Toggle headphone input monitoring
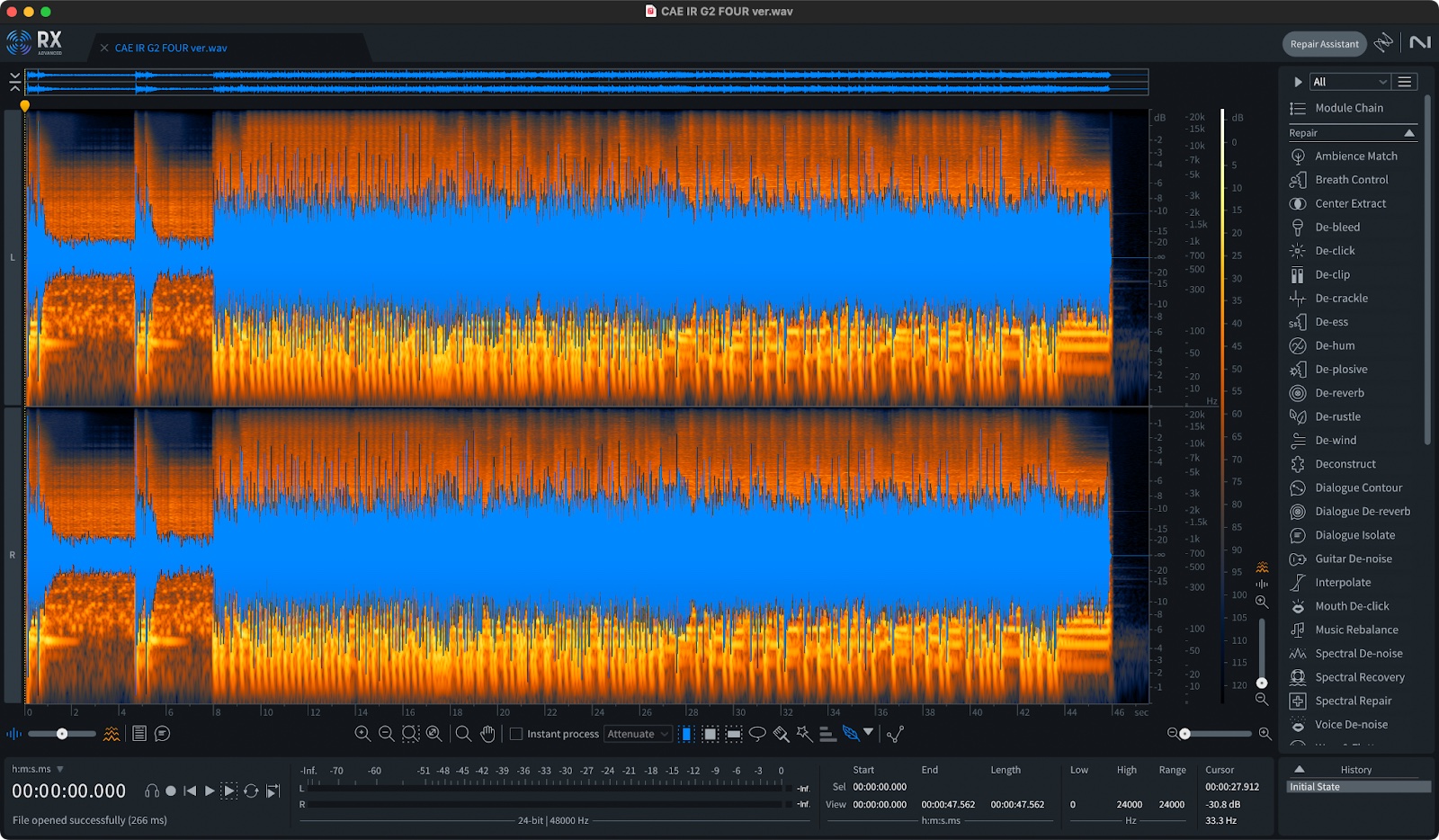Image resolution: width=1439 pixels, height=840 pixels. tap(152, 791)
